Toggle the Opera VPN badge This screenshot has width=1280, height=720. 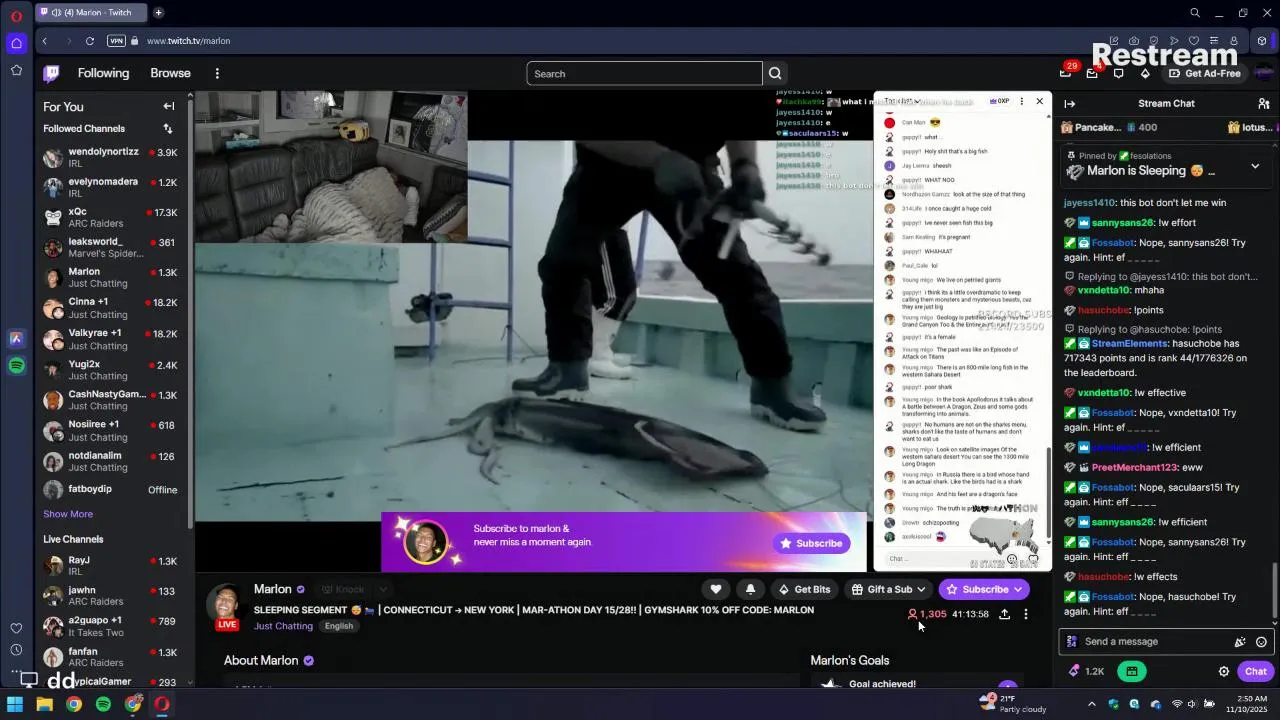(116, 41)
